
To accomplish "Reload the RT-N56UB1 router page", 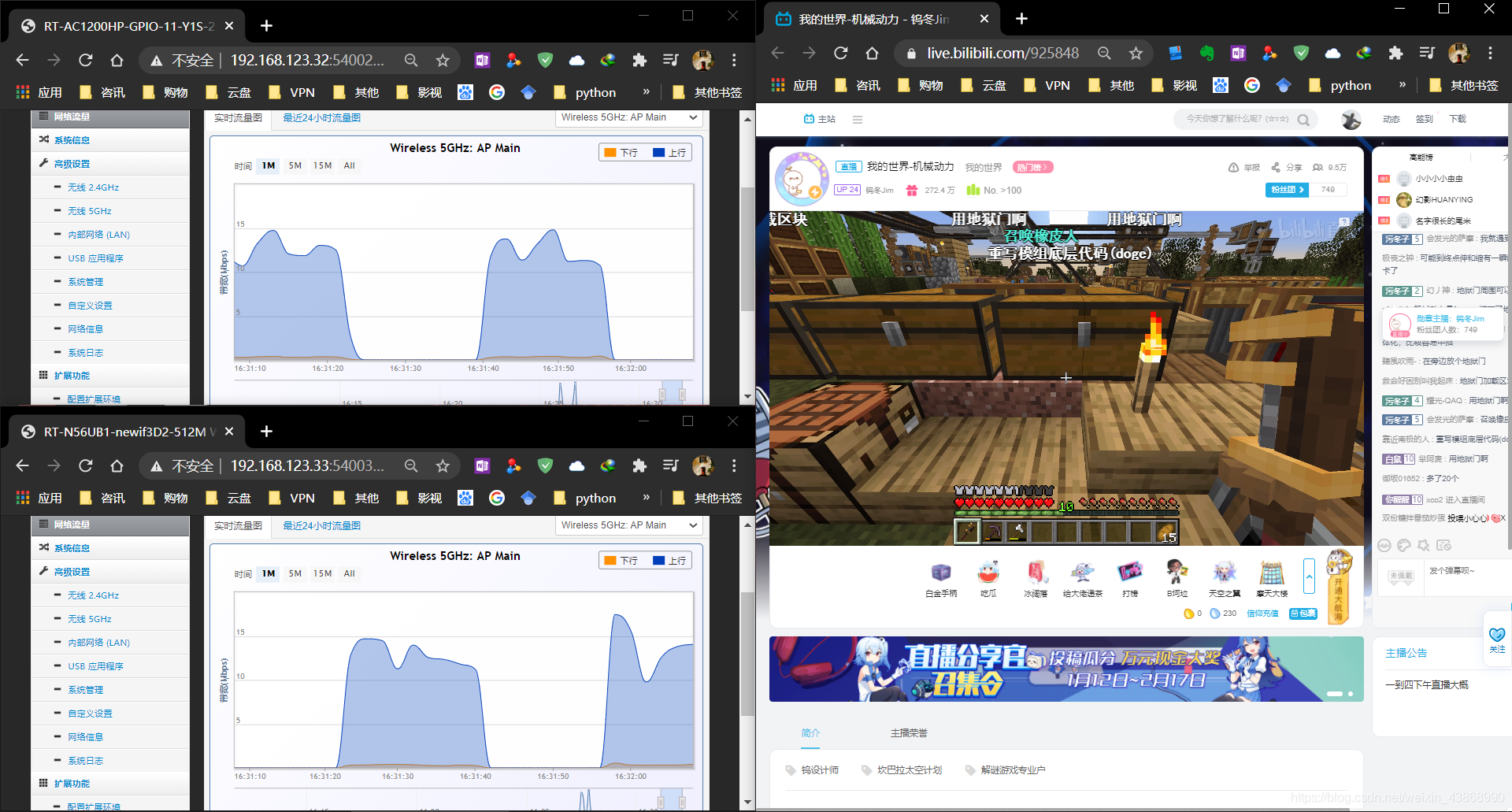I will pyautogui.click(x=85, y=465).
